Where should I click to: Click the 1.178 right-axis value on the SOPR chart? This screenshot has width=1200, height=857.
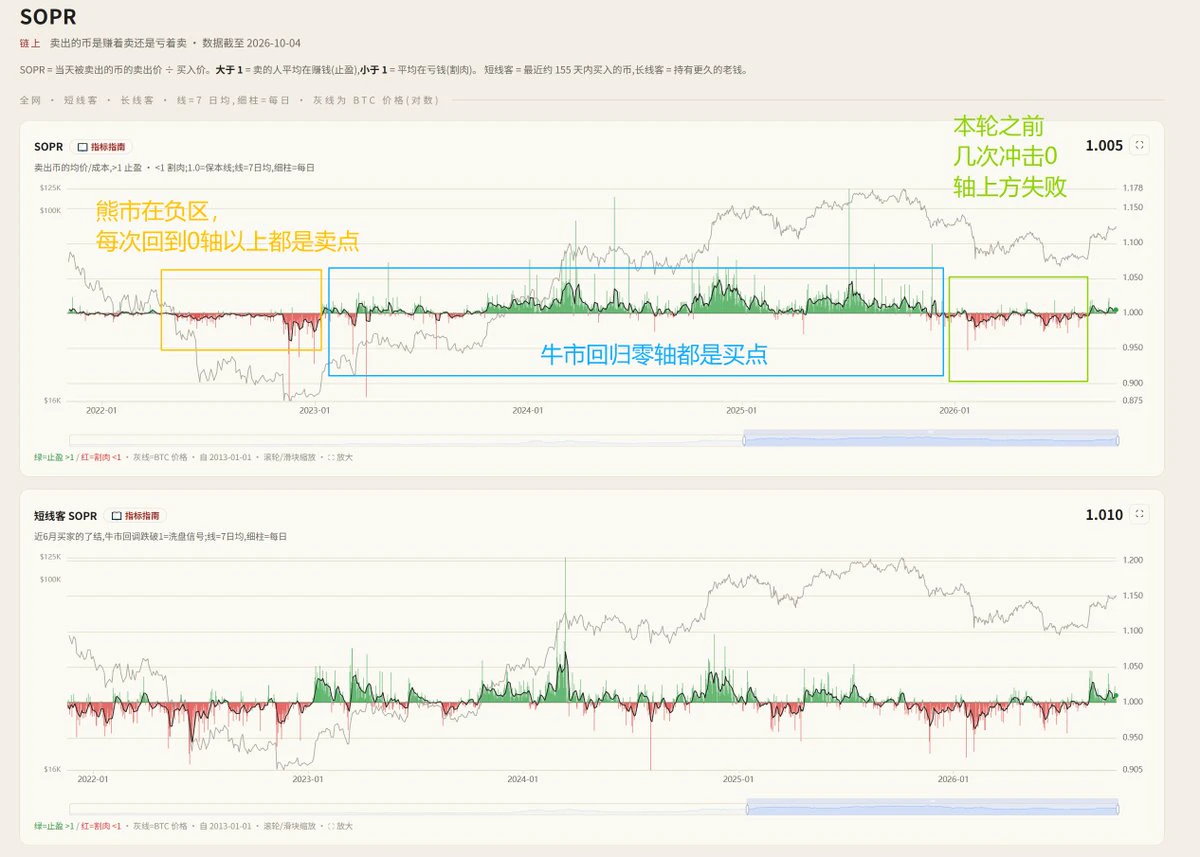1133,188
